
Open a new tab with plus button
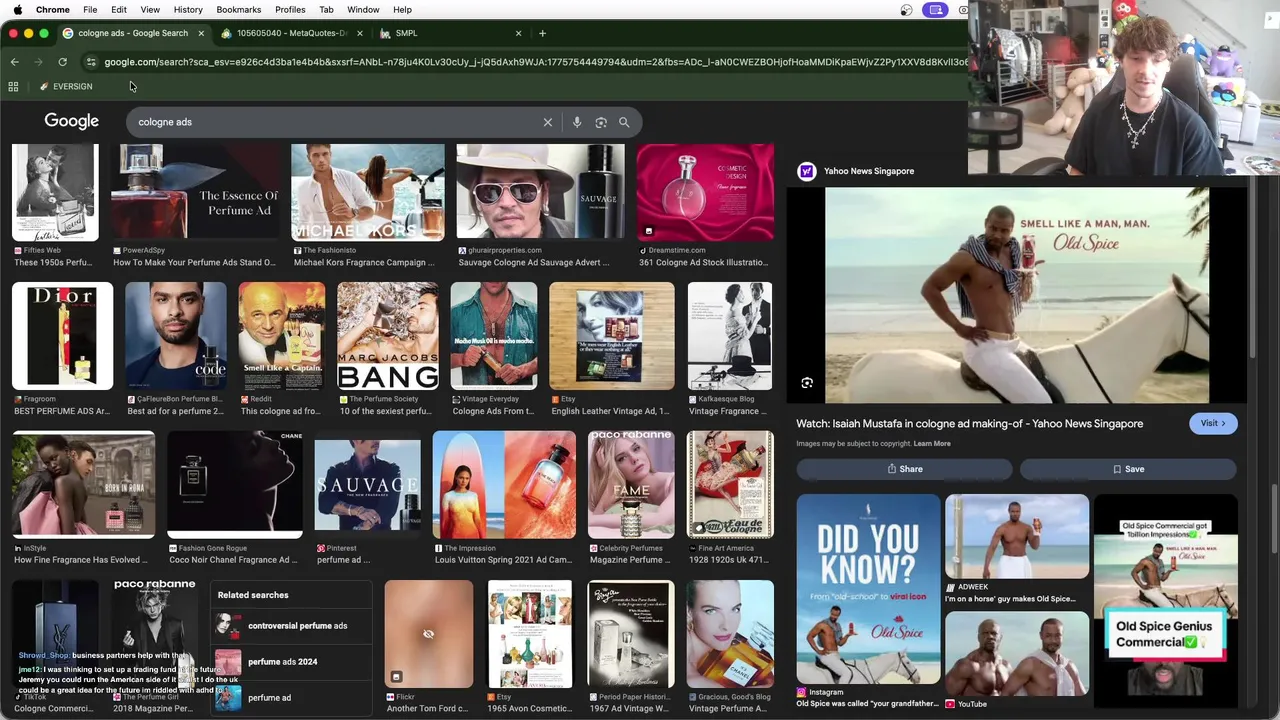[542, 33]
